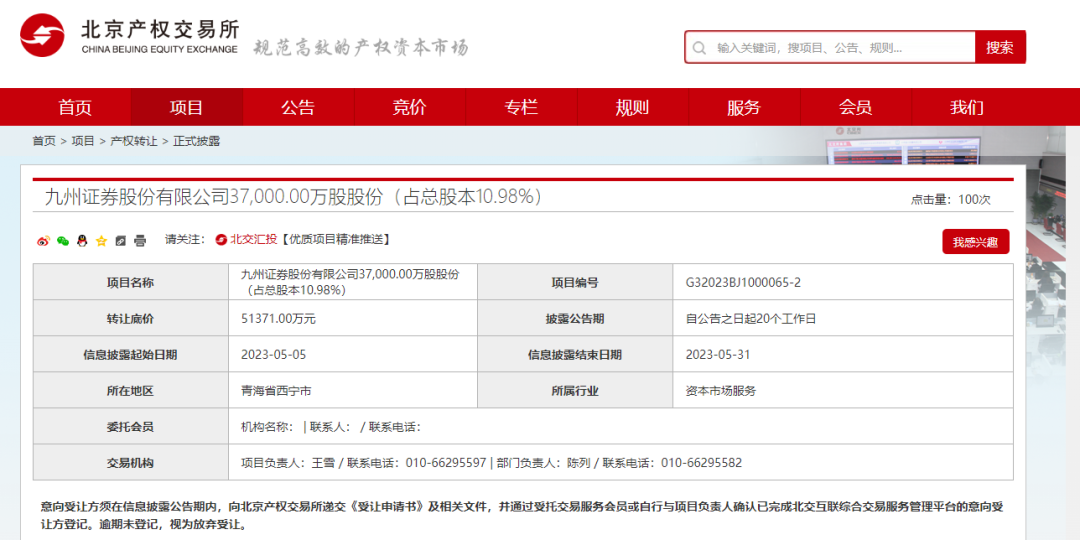This screenshot has width=1080, height=540.
Task: Click the 项目编号 table label
Action: (574, 282)
